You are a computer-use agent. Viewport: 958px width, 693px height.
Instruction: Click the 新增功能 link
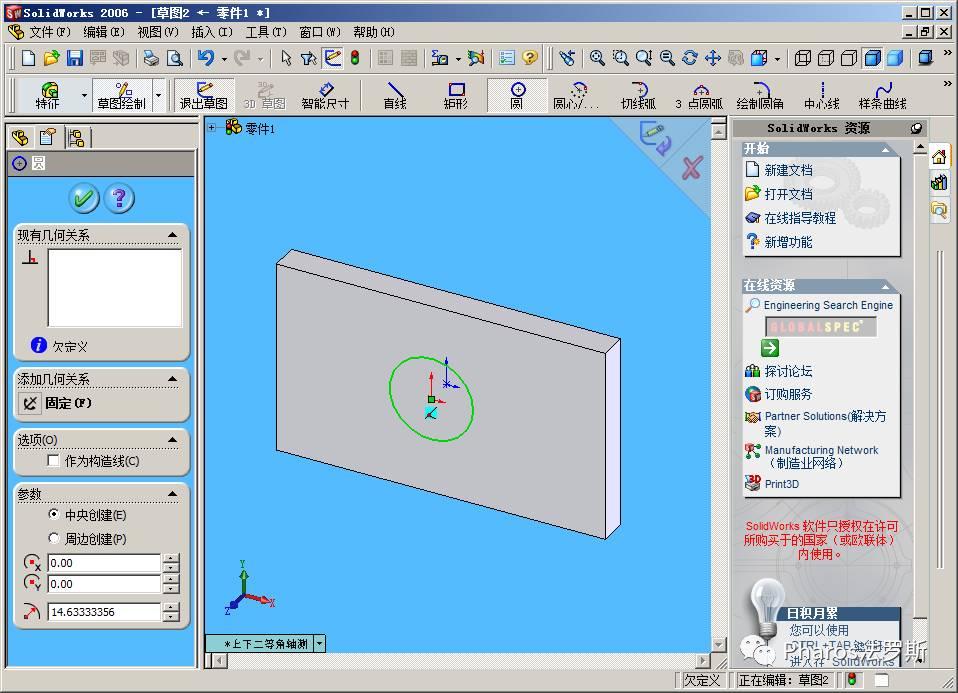pyautogui.click(x=788, y=242)
